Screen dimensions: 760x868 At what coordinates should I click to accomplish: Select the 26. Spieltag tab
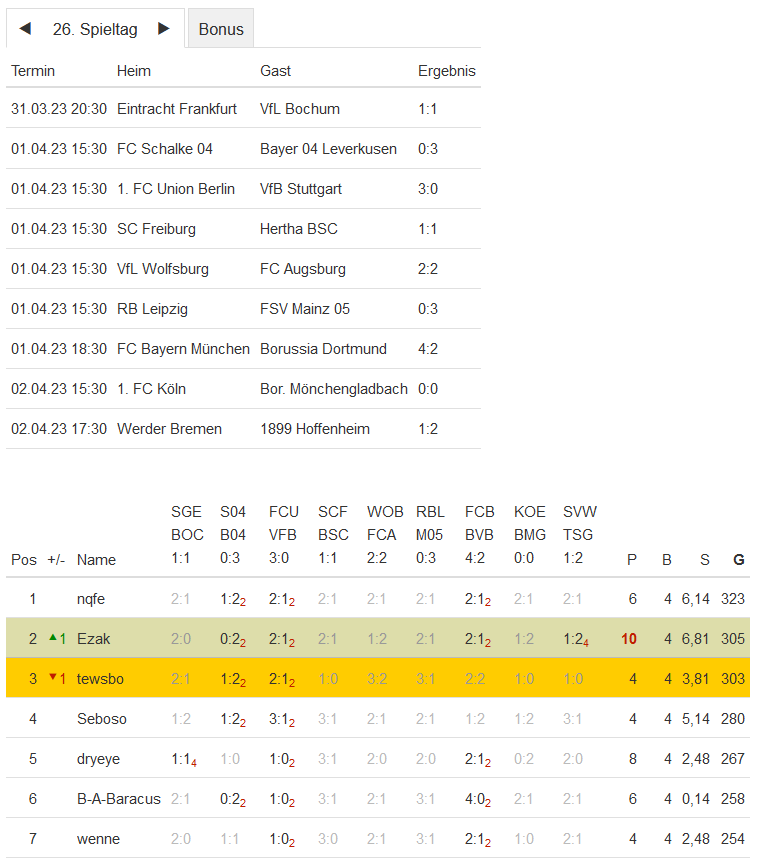pyautogui.click(x=95, y=29)
